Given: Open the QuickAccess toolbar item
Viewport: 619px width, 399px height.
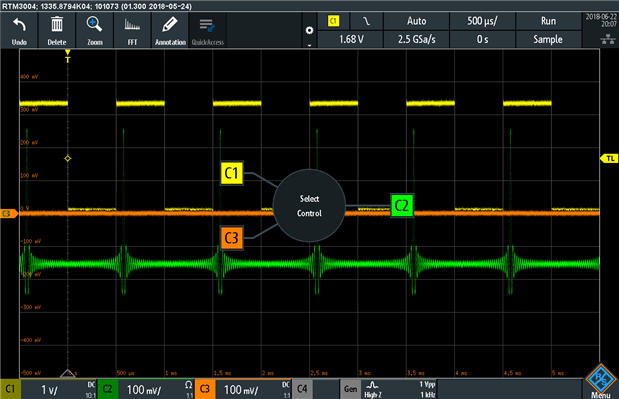Looking at the screenshot, I should pos(208,30).
